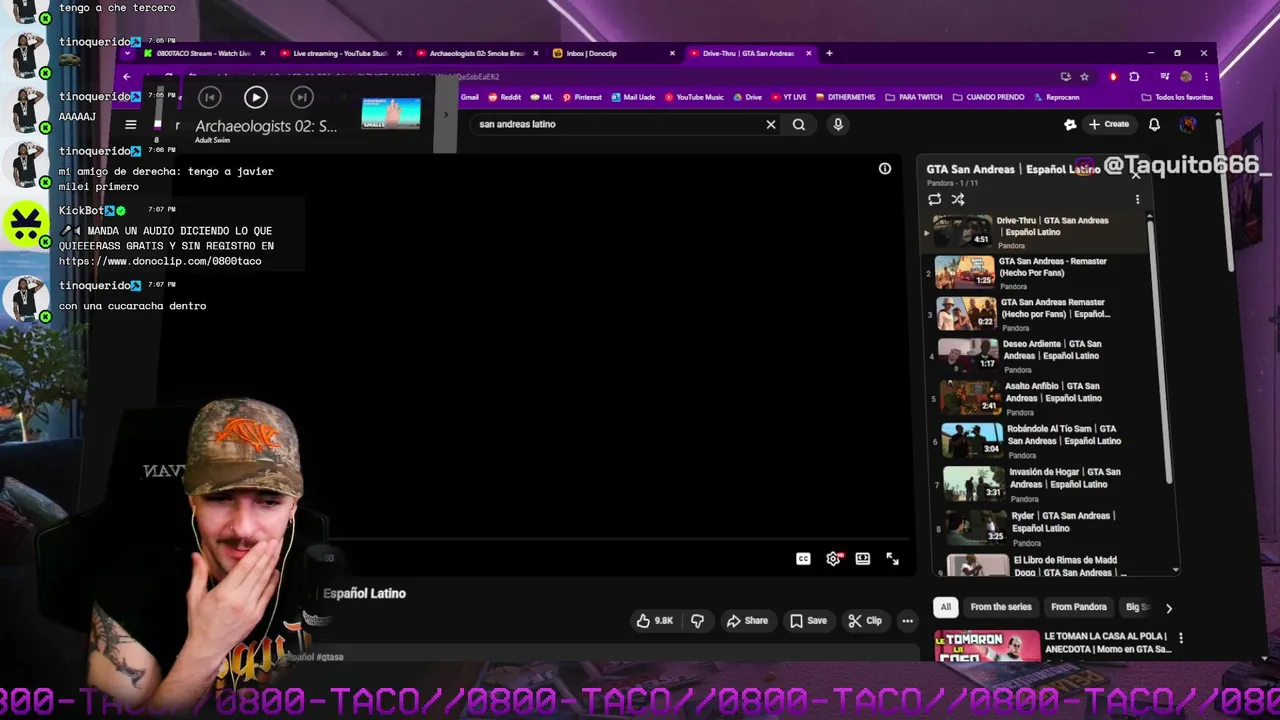Open the YouTube account avatar menu
Viewport: 1280px width, 720px height.
(x=1188, y=124)
